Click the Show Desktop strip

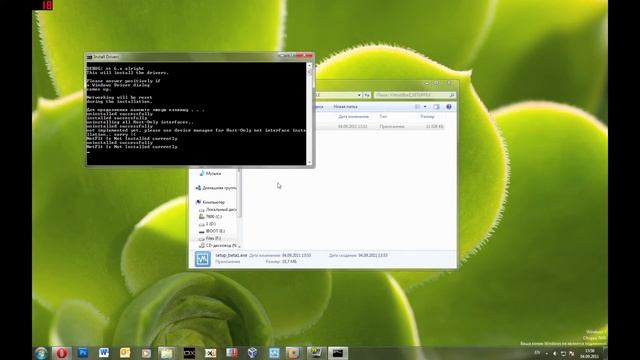click(x=605, y=353)
